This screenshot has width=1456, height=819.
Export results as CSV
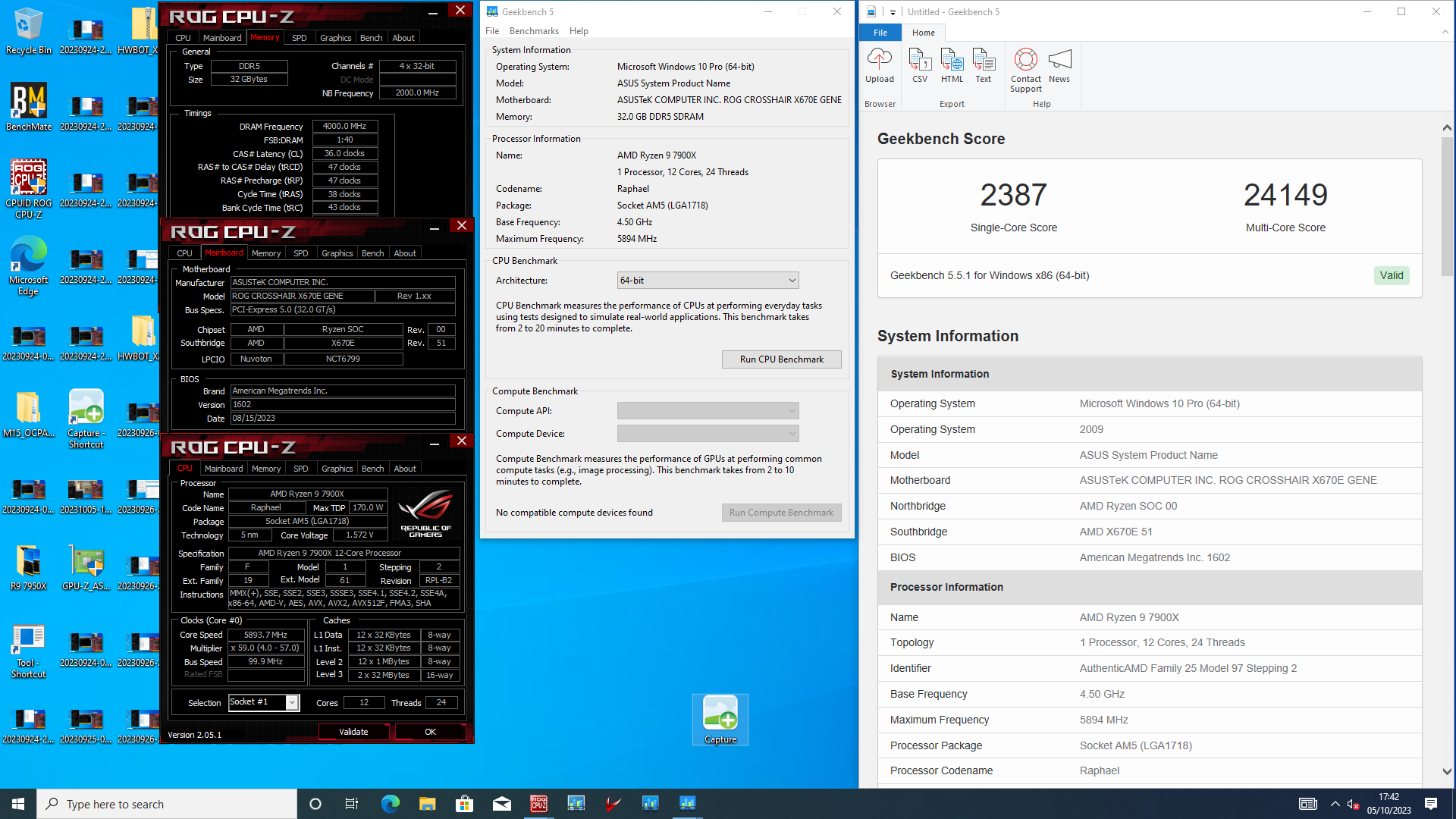[920, 65]
